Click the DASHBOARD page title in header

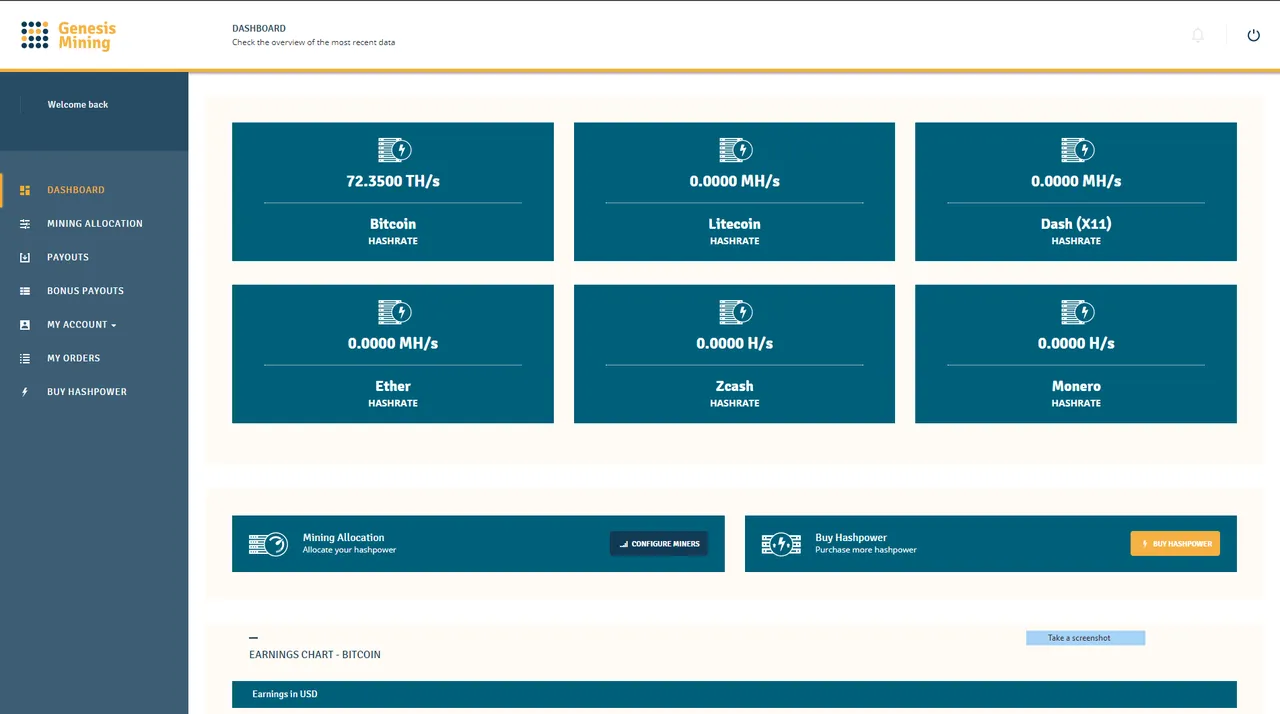(x=259, y=29)
